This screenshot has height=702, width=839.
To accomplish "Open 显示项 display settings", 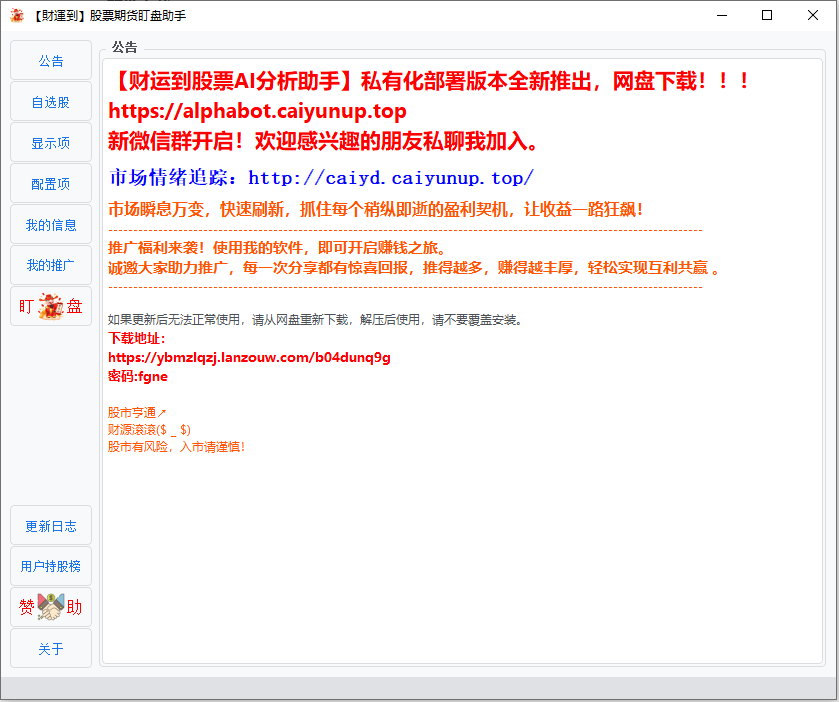I will [x=50, y=142].
